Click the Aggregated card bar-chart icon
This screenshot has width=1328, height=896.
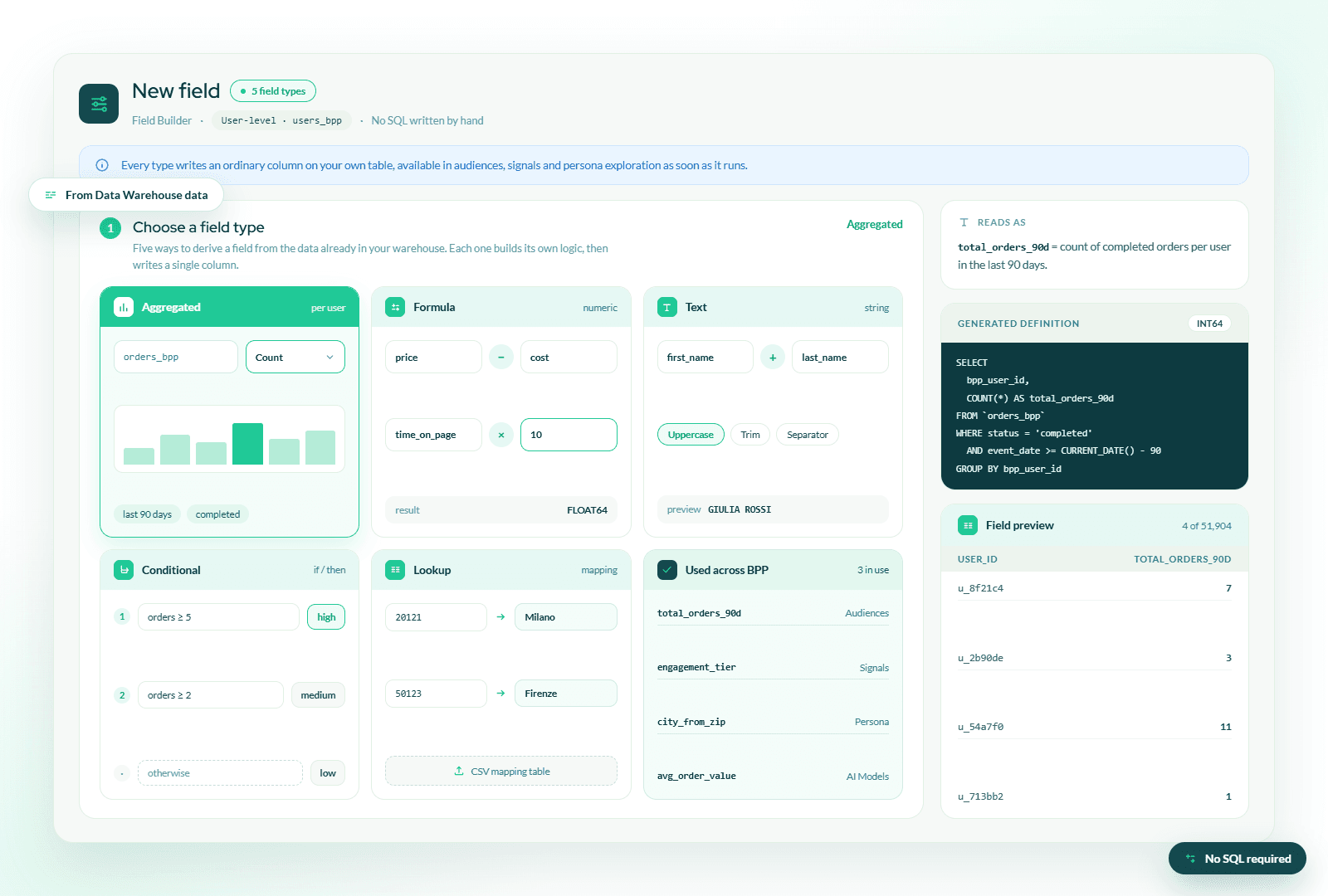(x=124, y=307)
